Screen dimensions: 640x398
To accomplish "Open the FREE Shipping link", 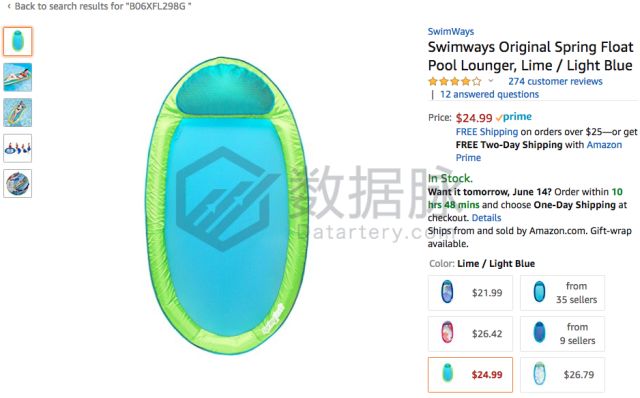I will point(487,132).
